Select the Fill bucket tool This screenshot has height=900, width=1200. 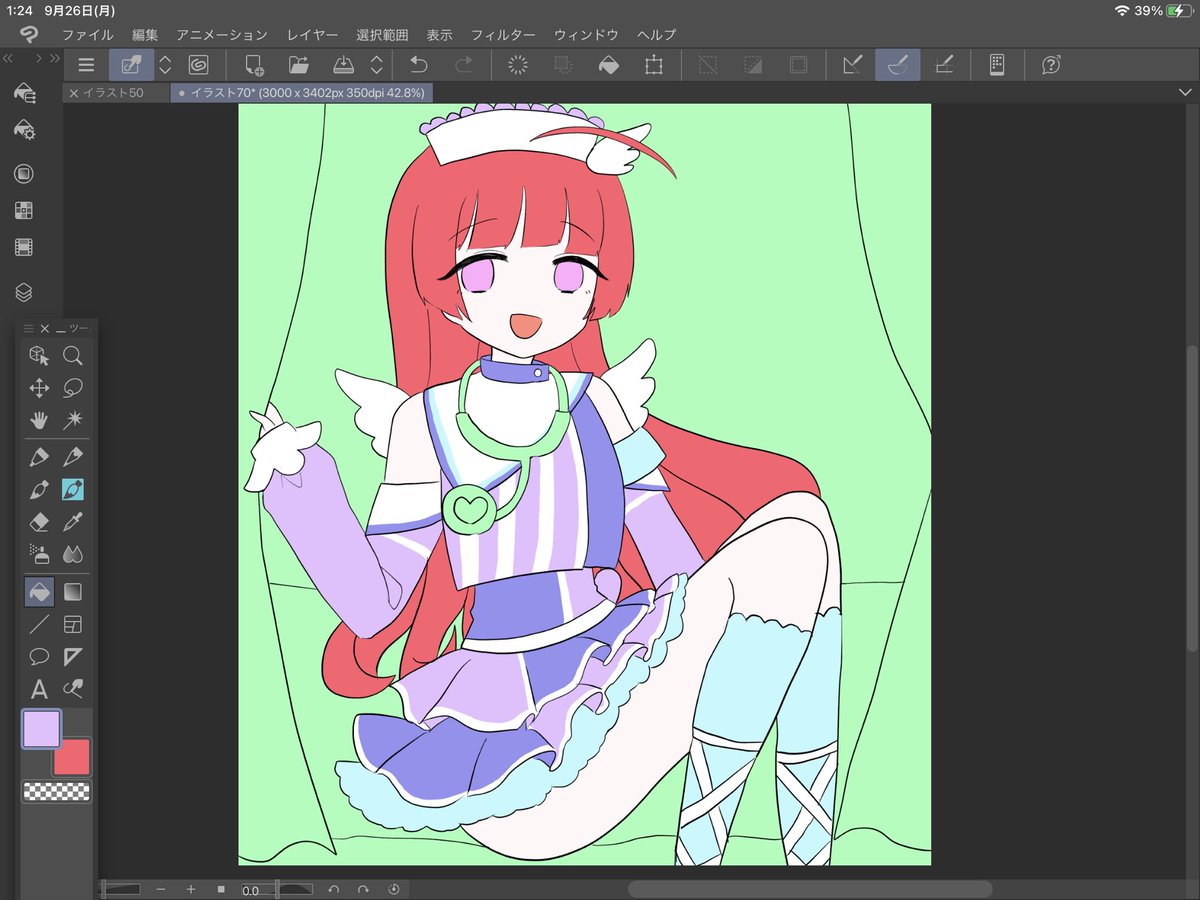point(39,592)
